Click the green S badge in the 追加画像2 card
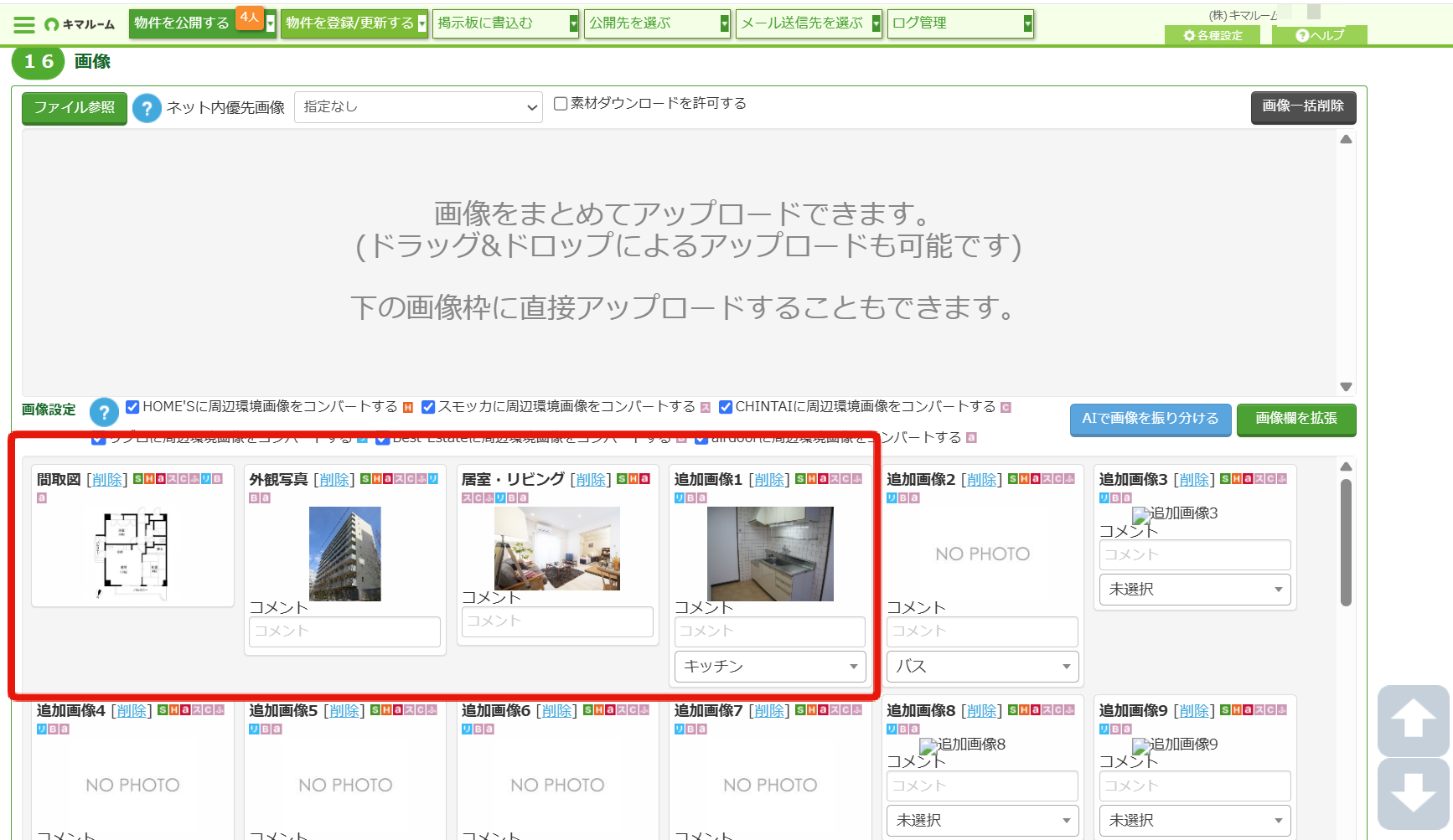 [x=1013, y=479]
